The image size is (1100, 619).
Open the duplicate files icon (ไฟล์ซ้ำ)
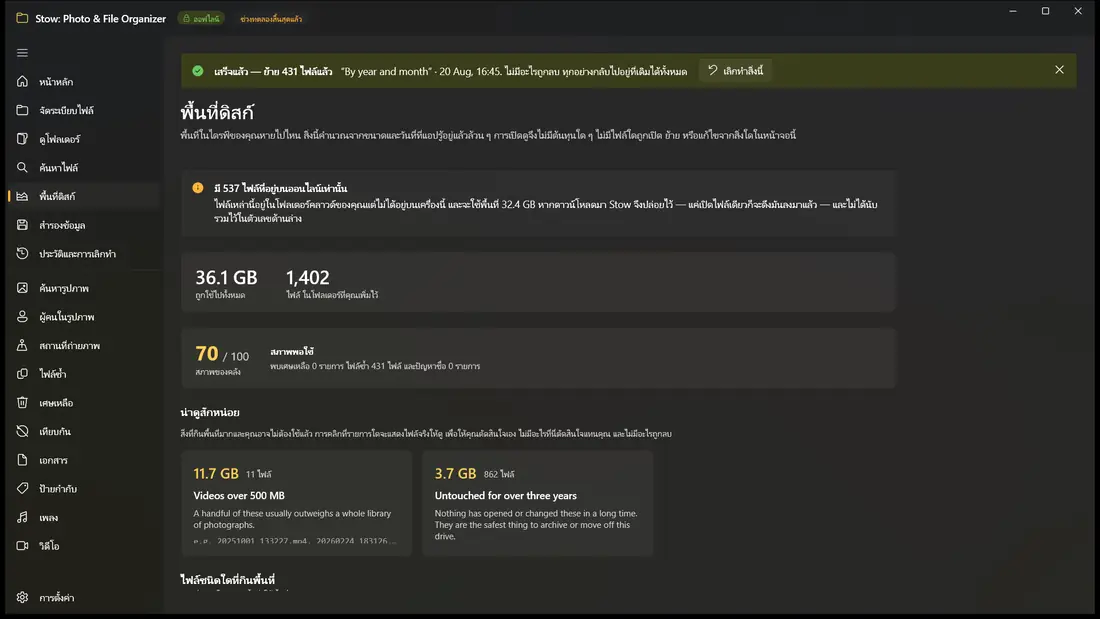pyautogui.click(x=22, y=374)
